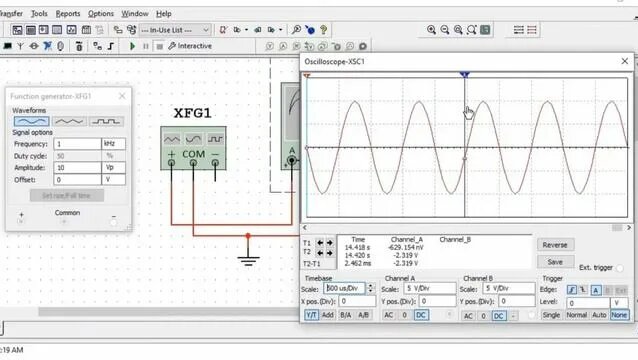Click the Place bus icon
This screenshot has width=638, height=360.
pos(111,46)
